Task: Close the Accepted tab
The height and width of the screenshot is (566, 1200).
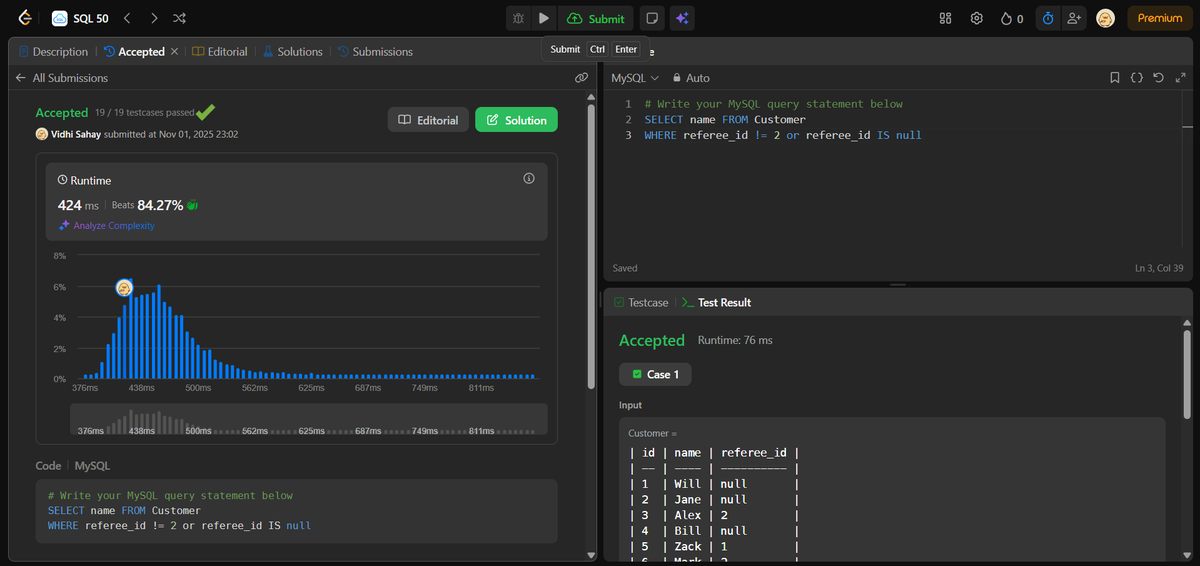Action: point(175,51)
